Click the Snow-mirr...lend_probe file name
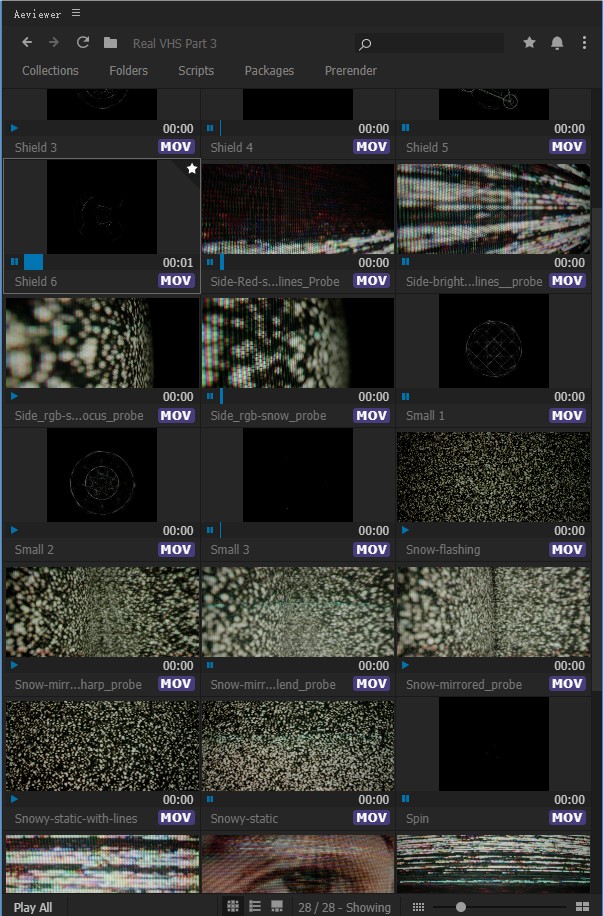The width and height of the screenshot is (603, 916). click(273, 685)
